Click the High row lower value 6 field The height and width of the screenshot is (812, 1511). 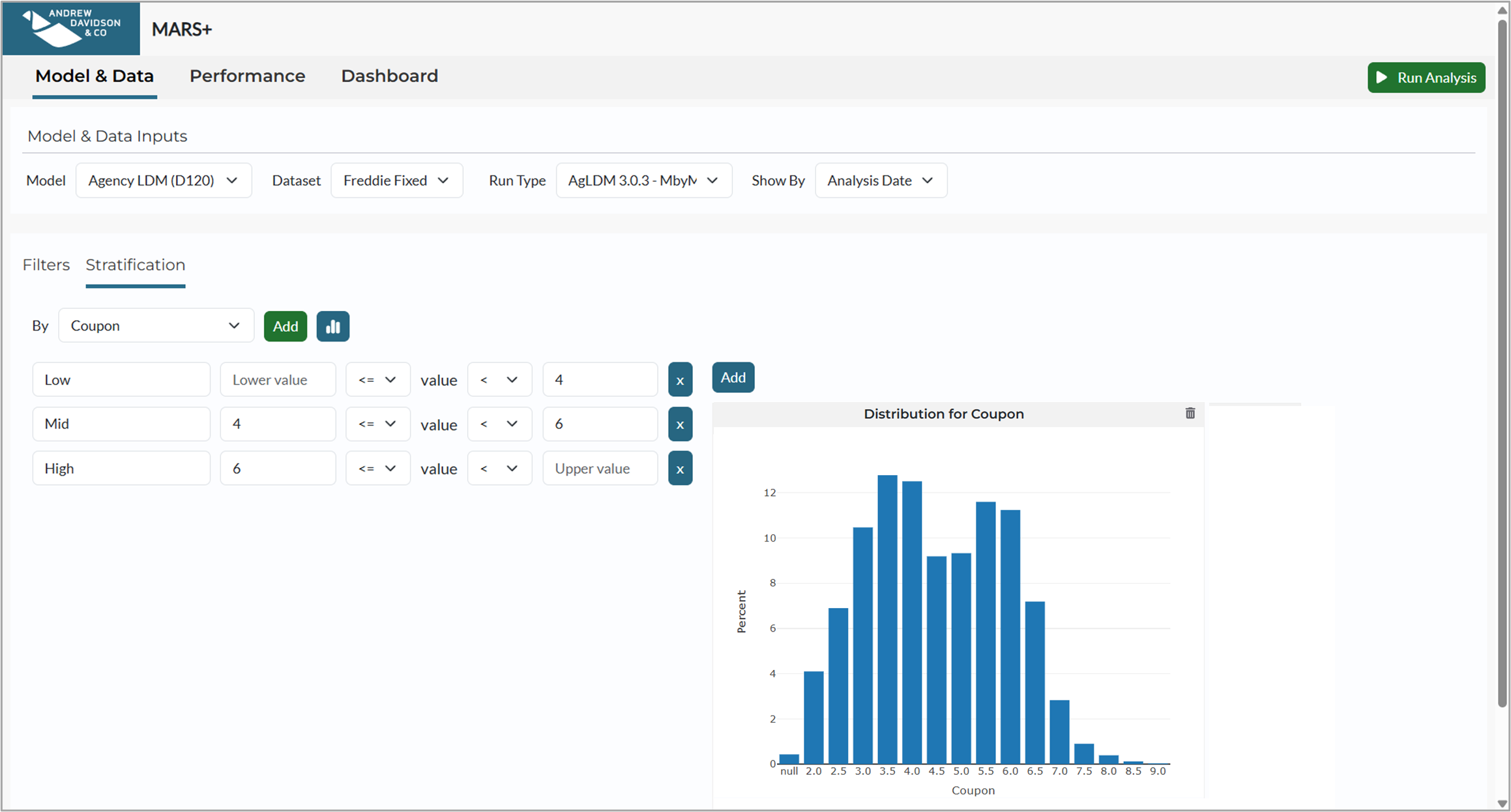click(x=278, y=469)
